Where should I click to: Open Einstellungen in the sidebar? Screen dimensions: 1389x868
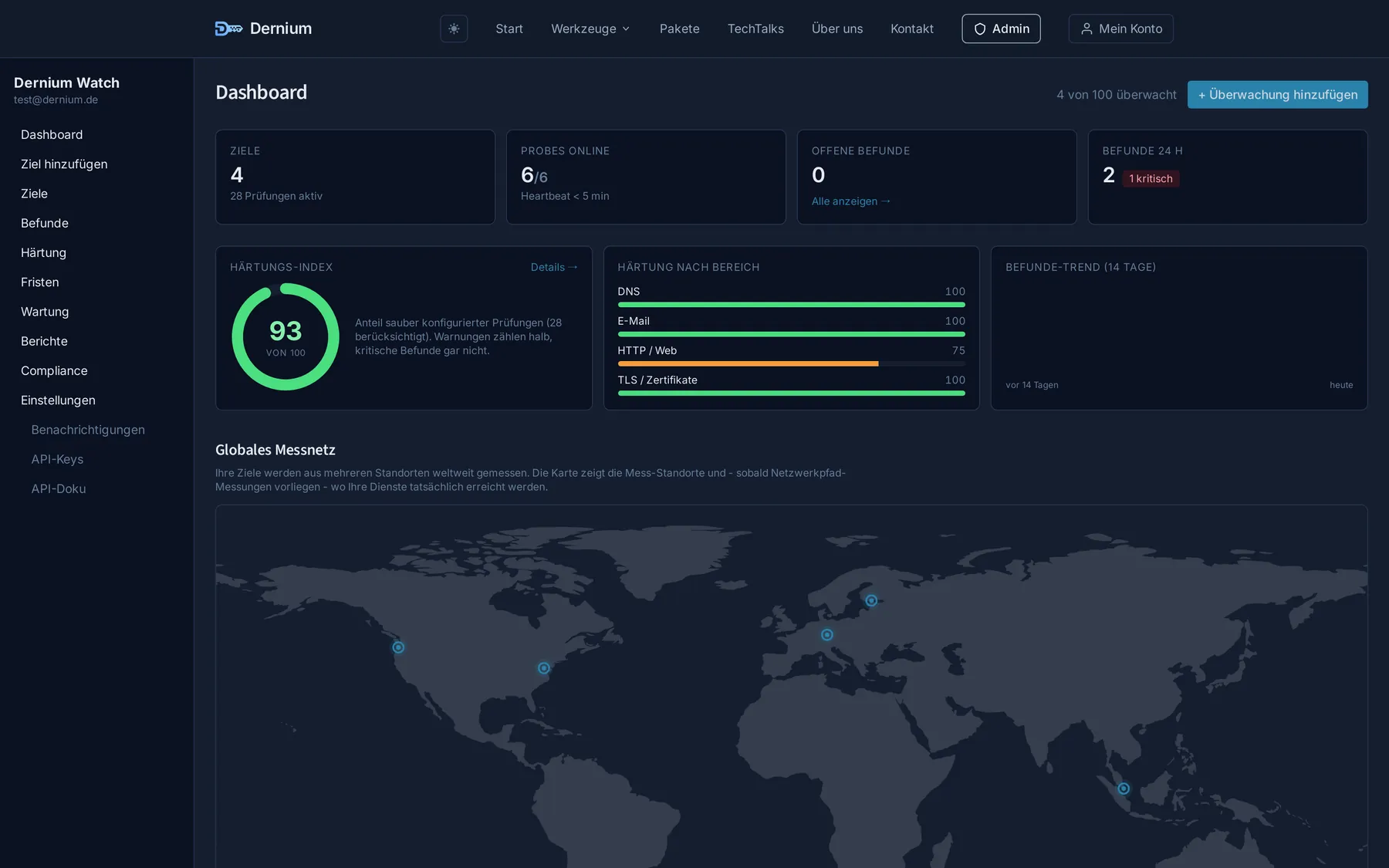click(58, 400)
